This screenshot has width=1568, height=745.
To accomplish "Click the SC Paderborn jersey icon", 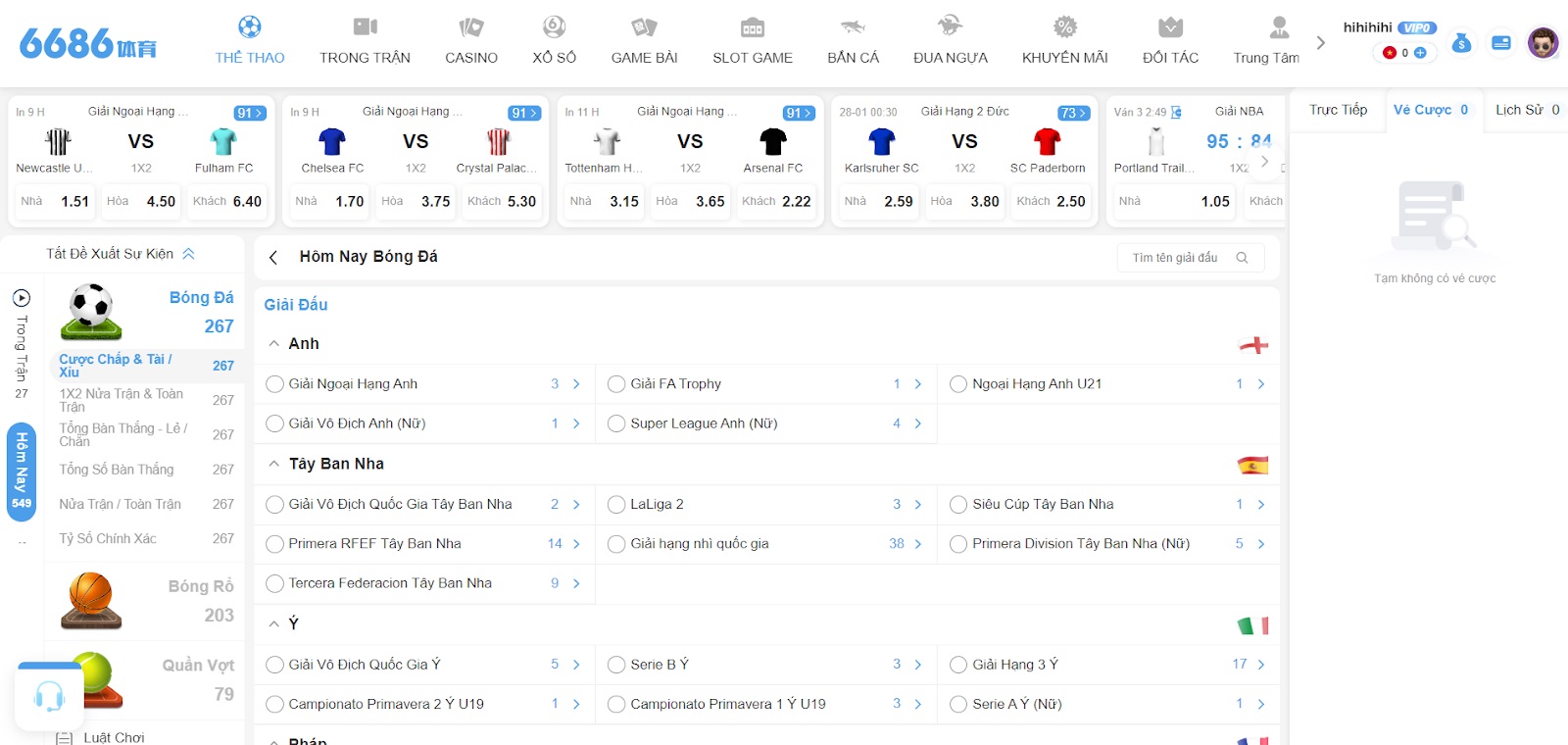I will pos(1048,142).
